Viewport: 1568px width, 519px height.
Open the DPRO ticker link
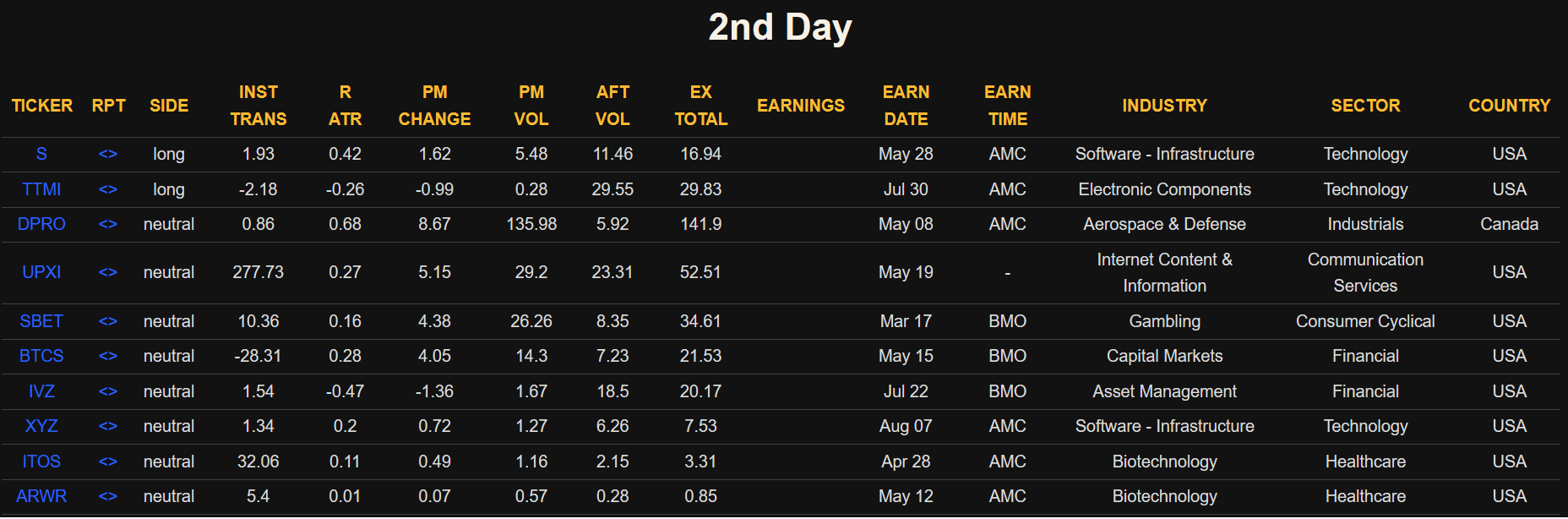tap(41, 224)
